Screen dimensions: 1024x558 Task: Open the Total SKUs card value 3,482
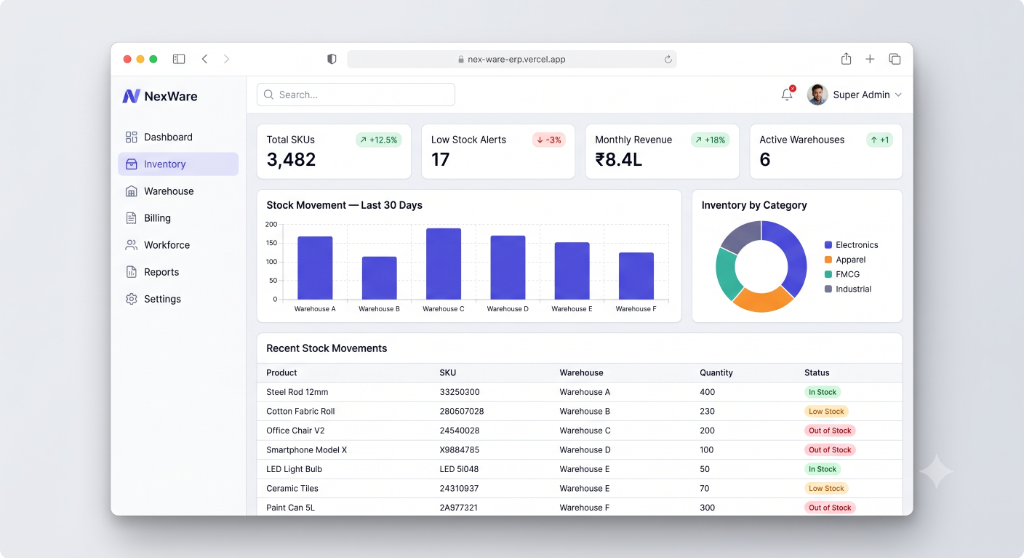[x=291, y=159]
